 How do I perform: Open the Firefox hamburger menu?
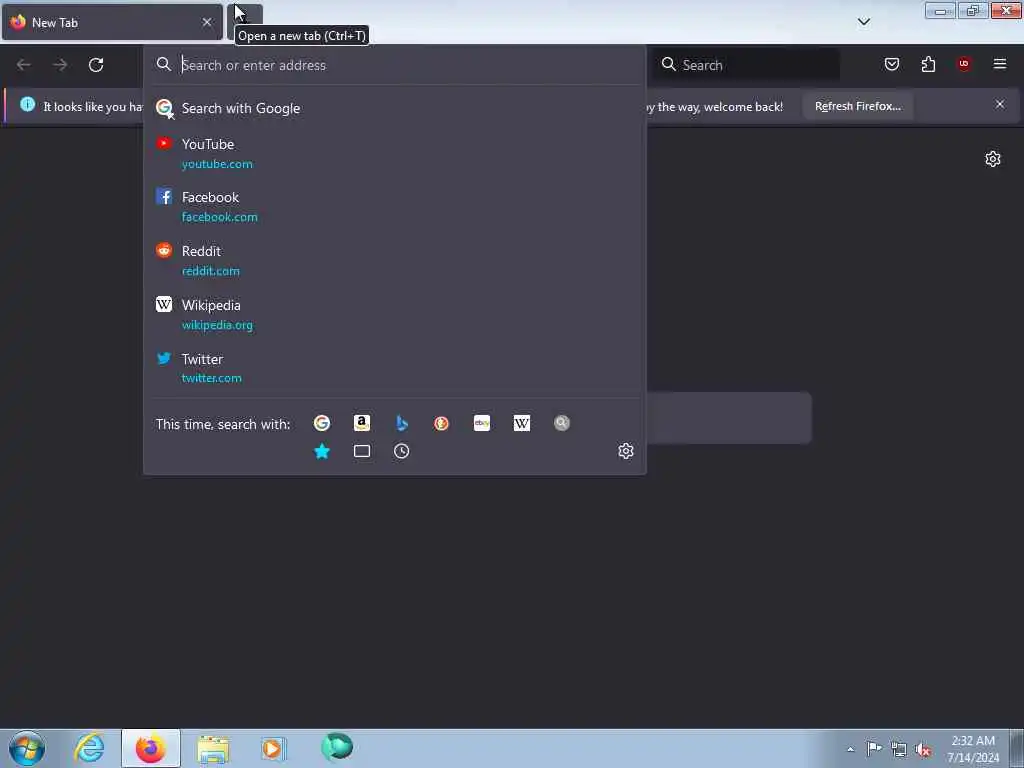coord(1000,64)
